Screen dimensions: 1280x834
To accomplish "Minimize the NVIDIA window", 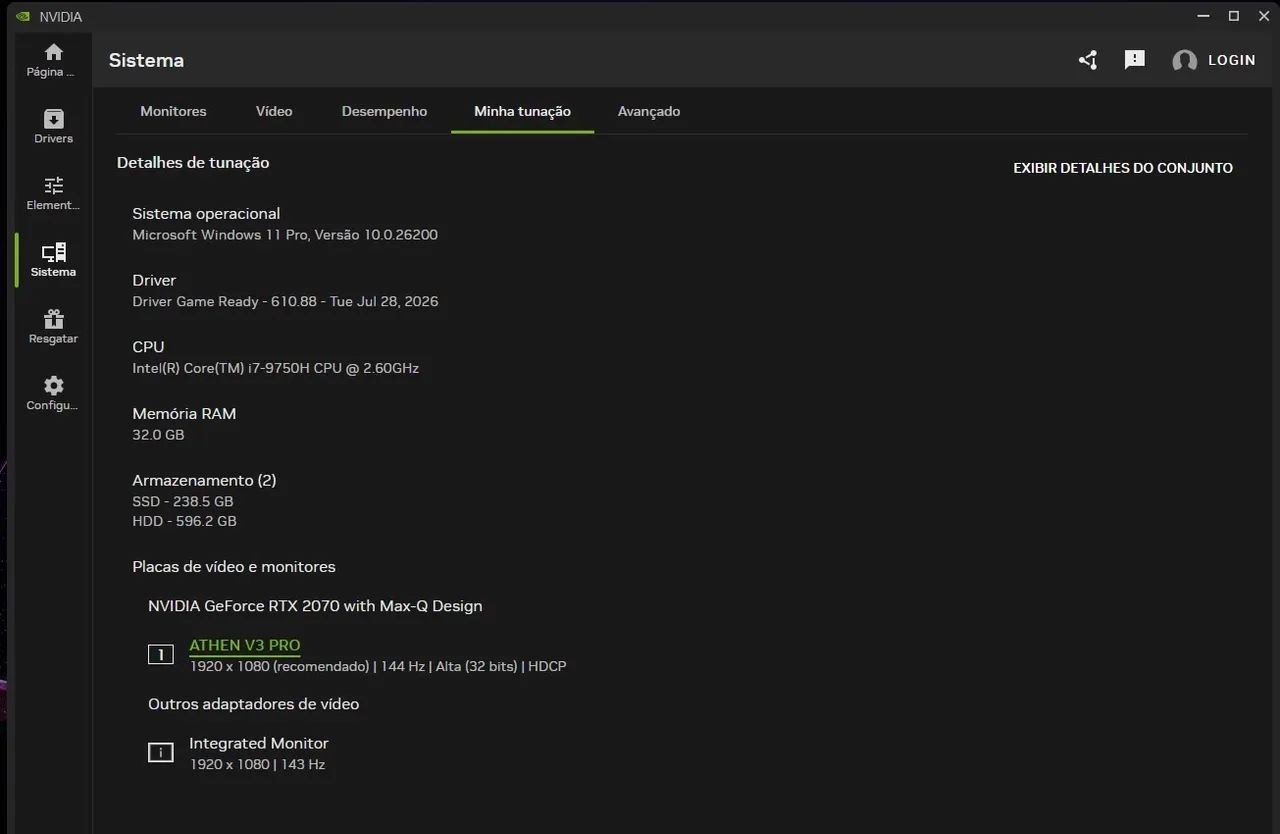I will (1203, 16).
